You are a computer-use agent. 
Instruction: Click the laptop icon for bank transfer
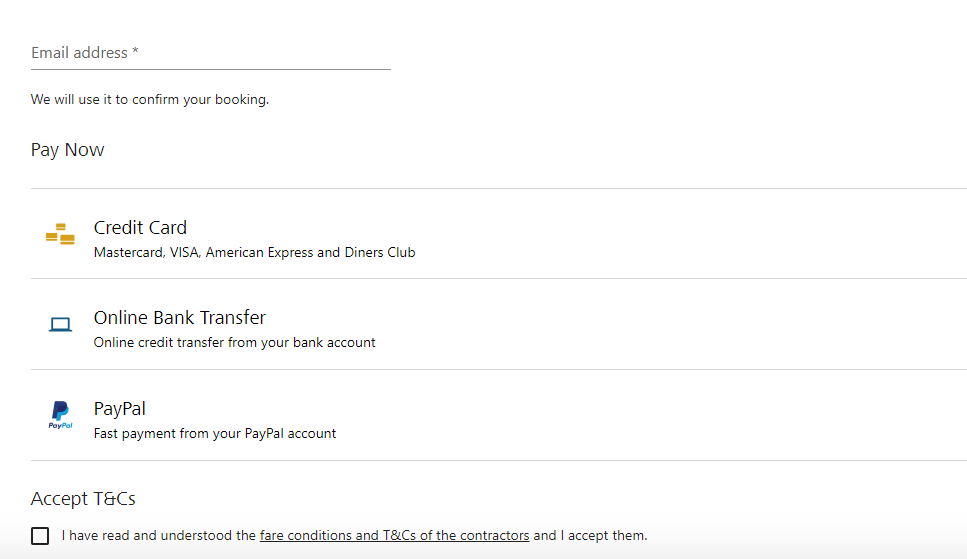coord(60,324)
